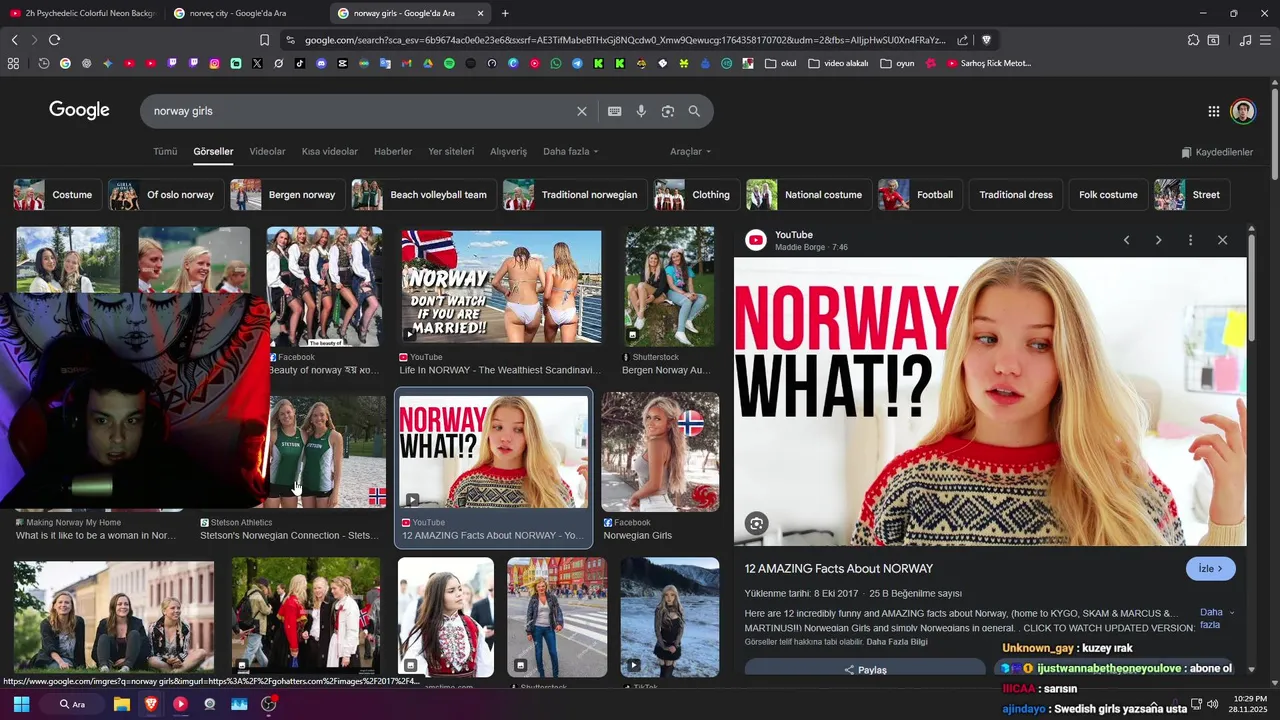
Task: Close the image preview panel
Action: [x=1222, y=240]
